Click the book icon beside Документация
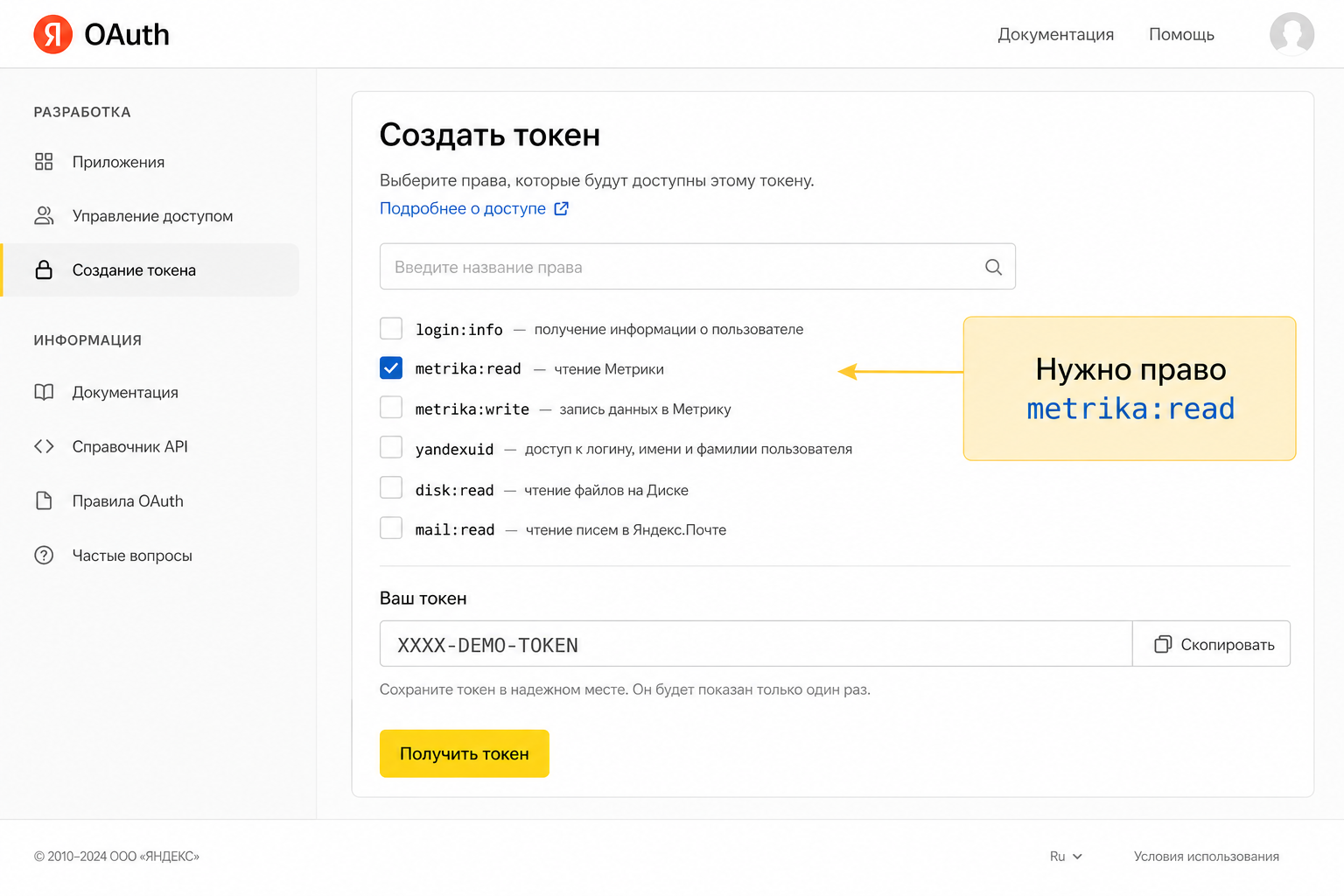The image size is (1344, 896). coord(44,392)
